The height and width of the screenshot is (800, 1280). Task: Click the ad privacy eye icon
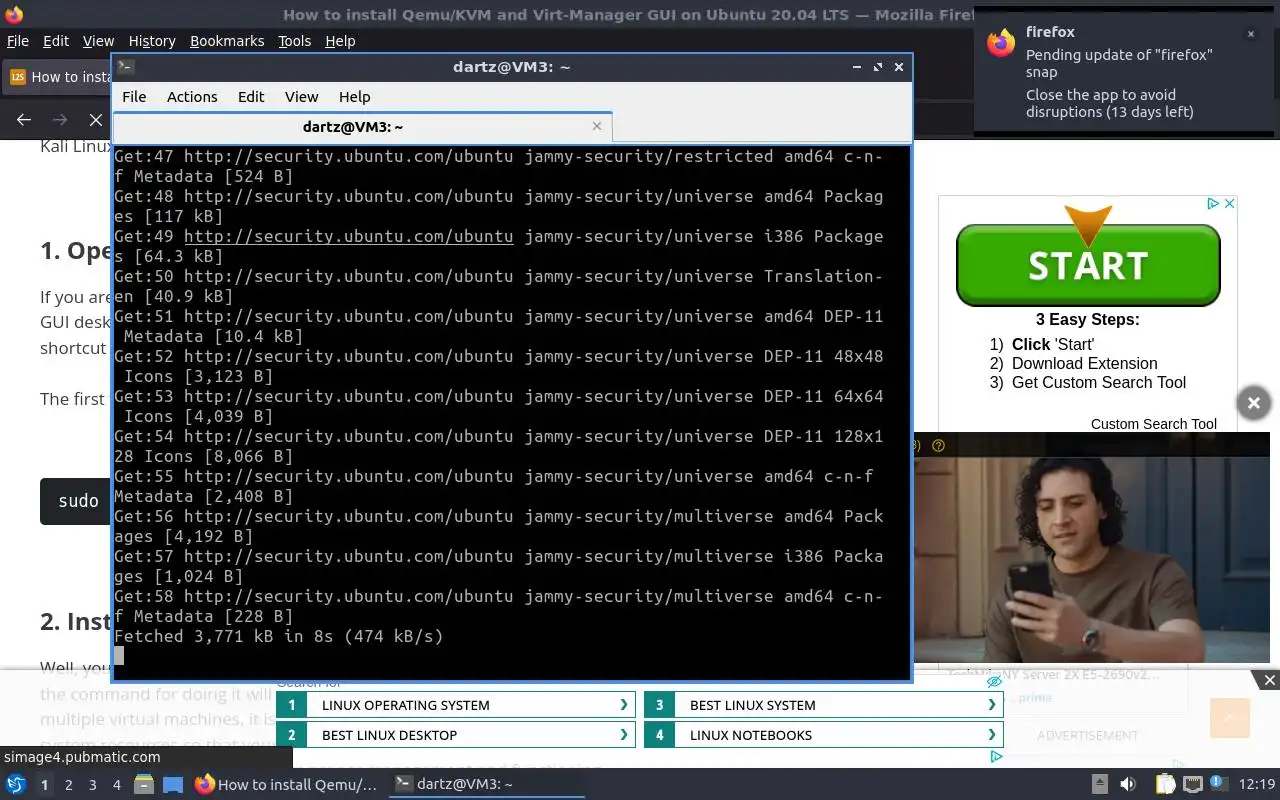point(994,682)
